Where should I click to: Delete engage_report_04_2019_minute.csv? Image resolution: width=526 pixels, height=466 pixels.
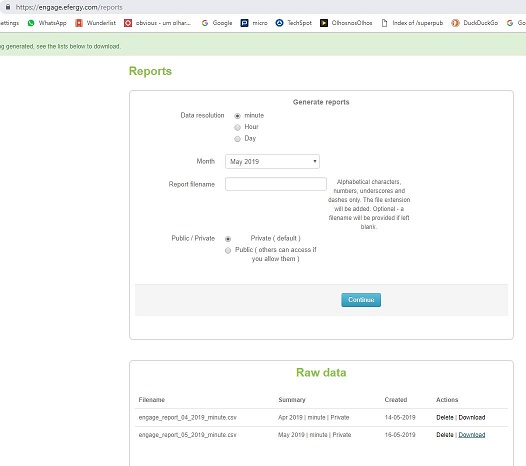click(x=445, y=417)
